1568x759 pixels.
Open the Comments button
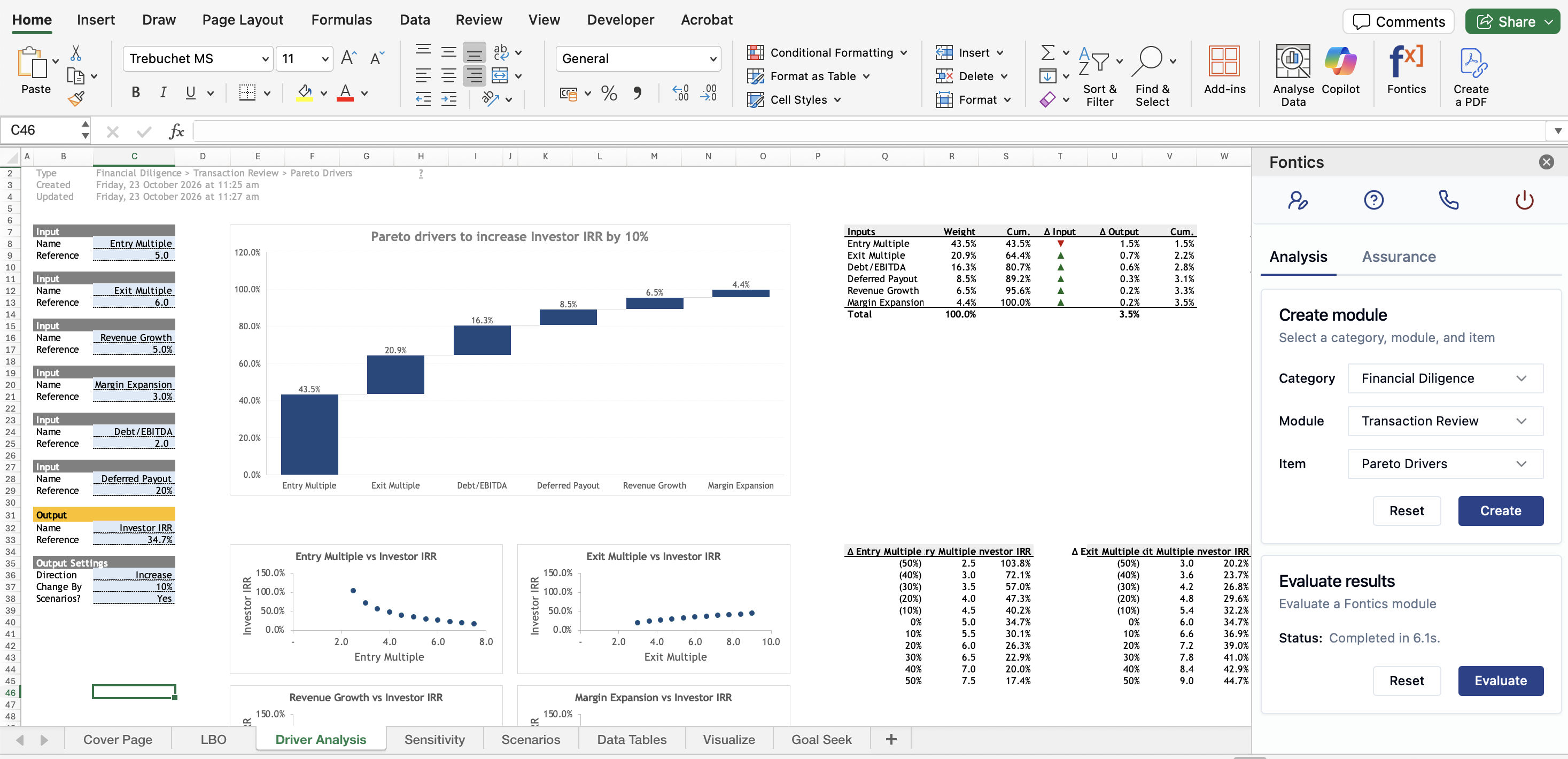pyautogui.click(x=1398, y=21)
